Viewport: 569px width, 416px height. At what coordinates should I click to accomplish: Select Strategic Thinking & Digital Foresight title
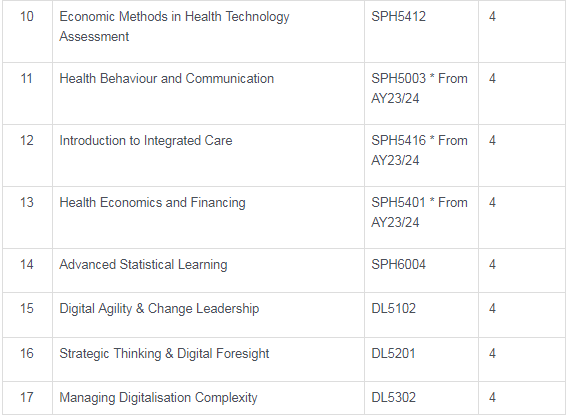pos(164,354)
